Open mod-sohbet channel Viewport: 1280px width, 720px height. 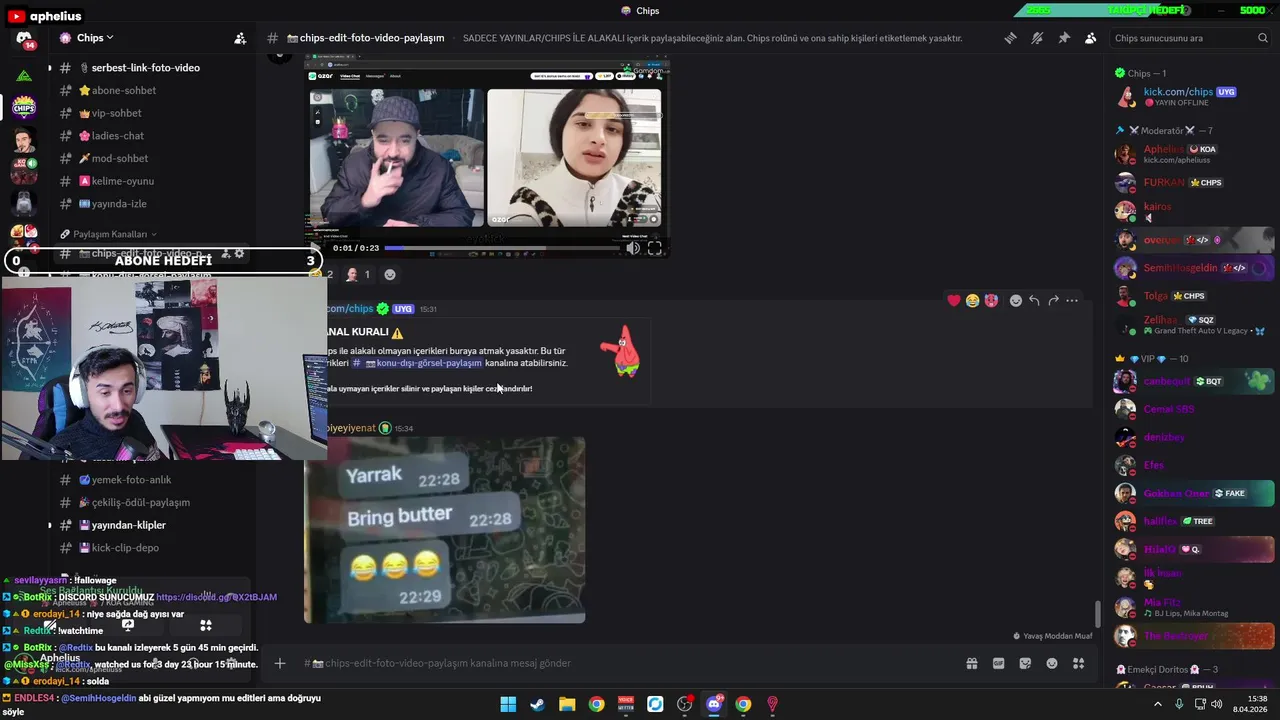coord(120,158)
